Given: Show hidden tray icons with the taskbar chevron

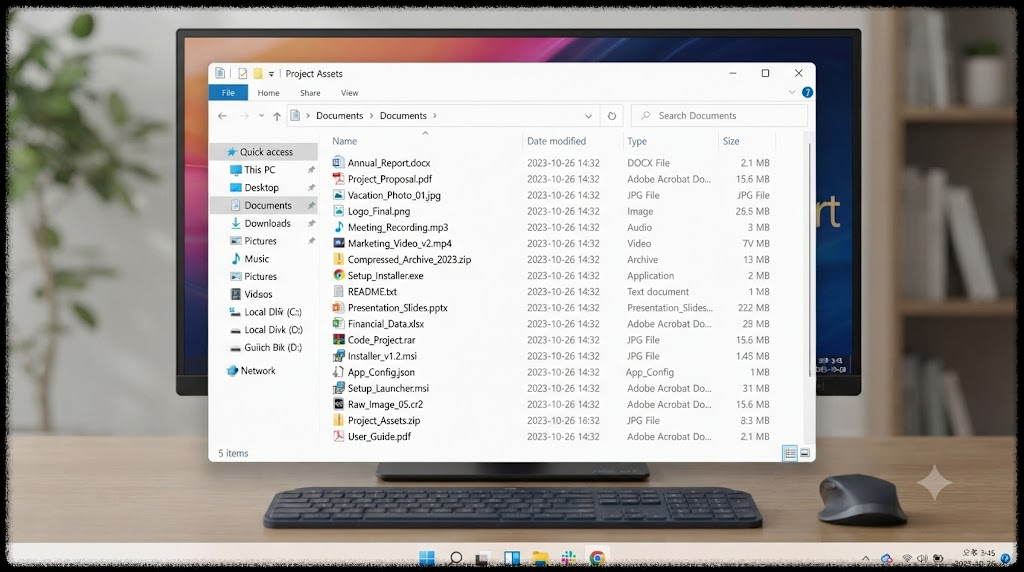Looking at the screenshot, I should tap(866, 558).
